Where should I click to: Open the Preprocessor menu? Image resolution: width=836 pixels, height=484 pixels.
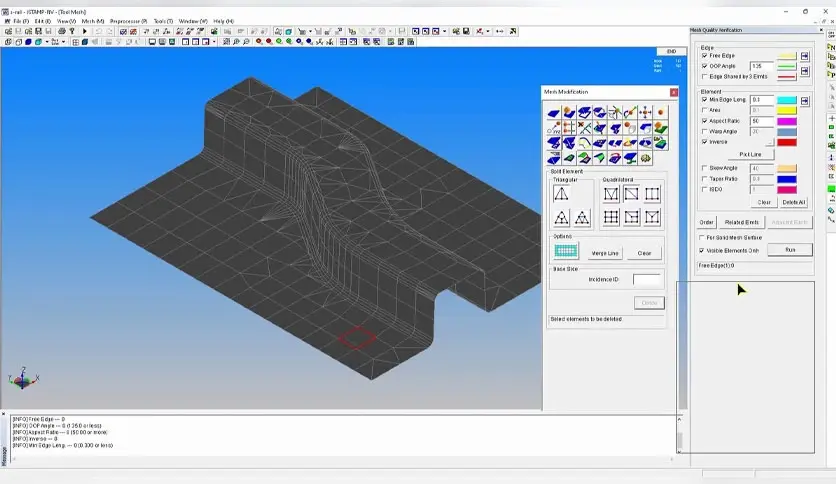click(128, 20)
